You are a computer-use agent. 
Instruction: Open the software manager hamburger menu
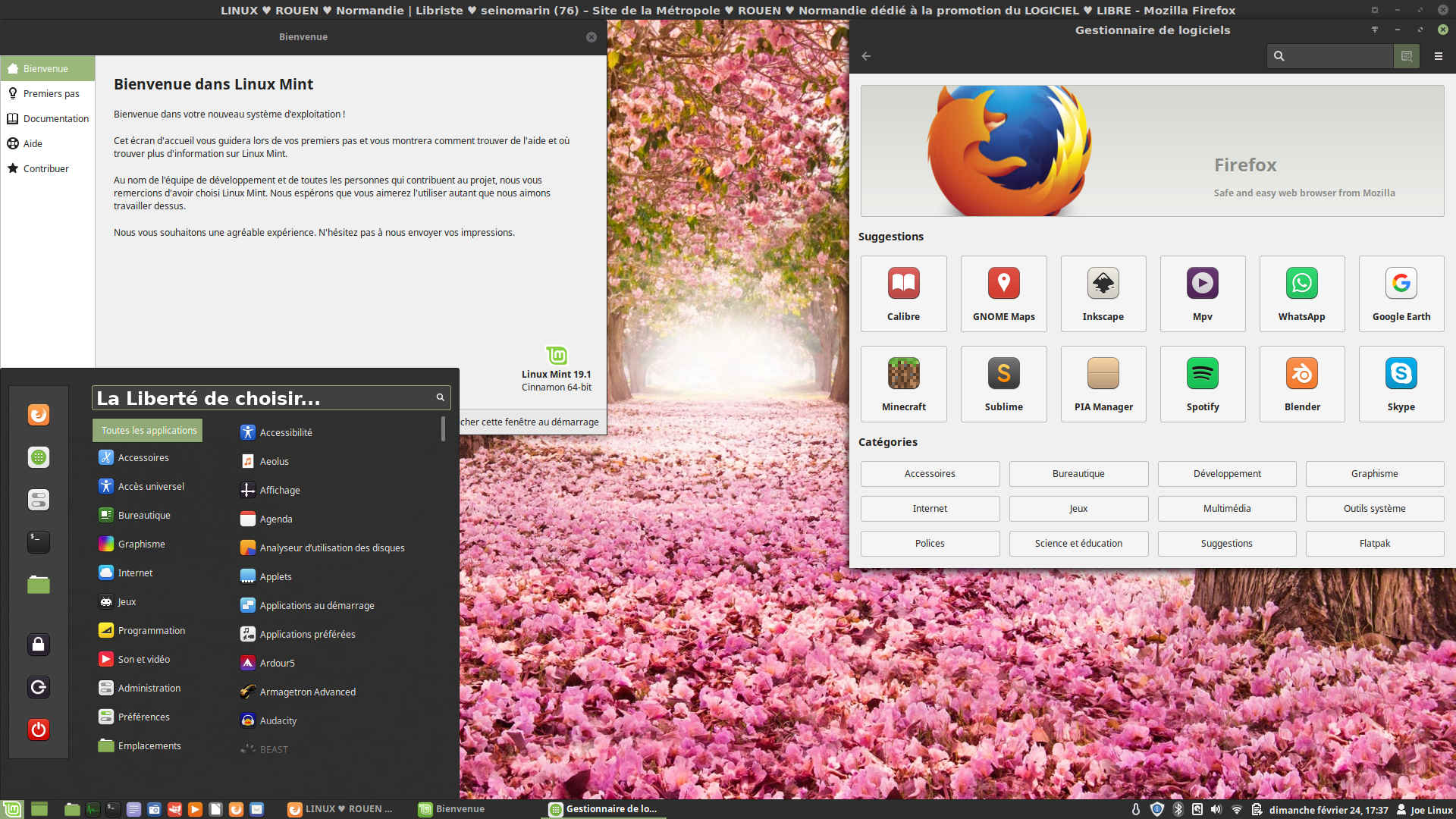tap(1438, 56)
